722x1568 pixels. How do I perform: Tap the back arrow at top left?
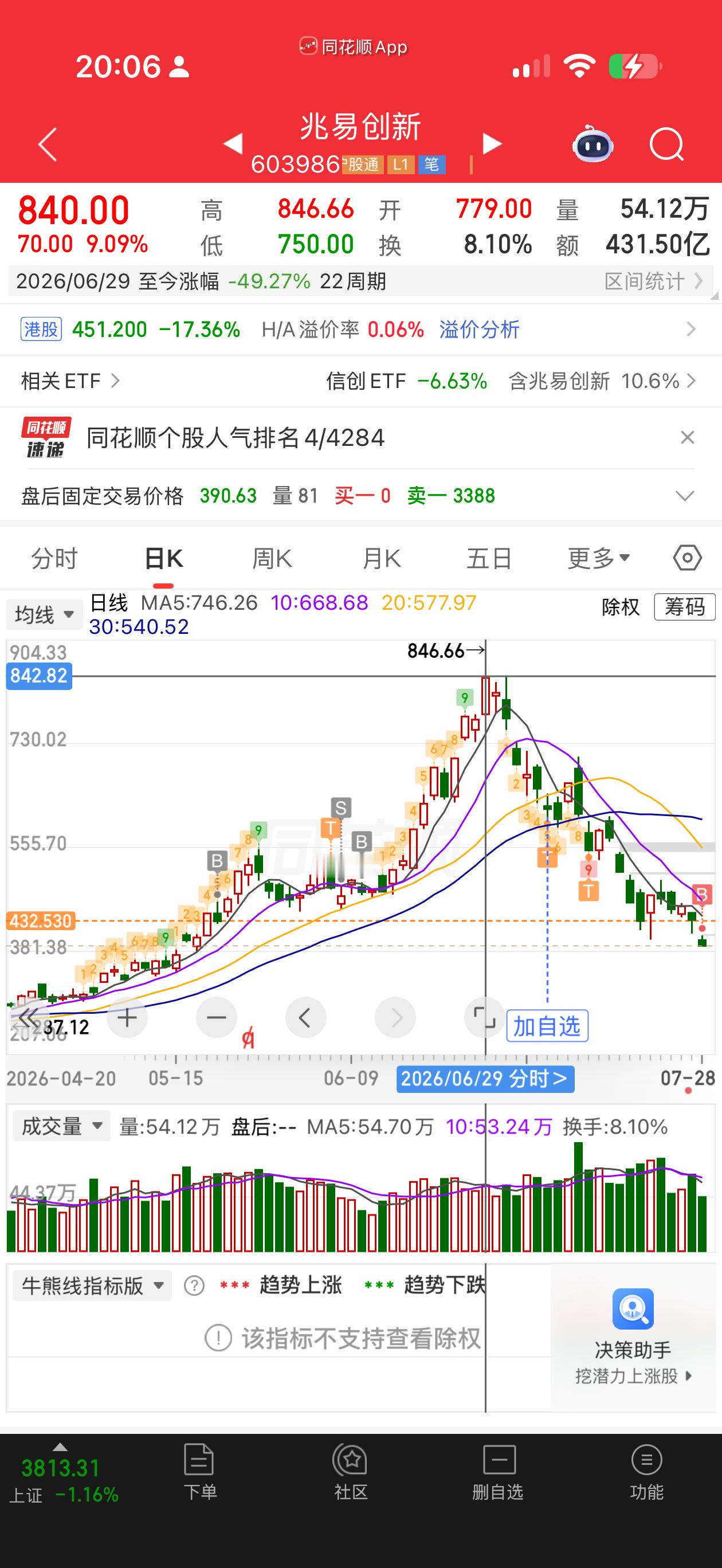[48, 144]
